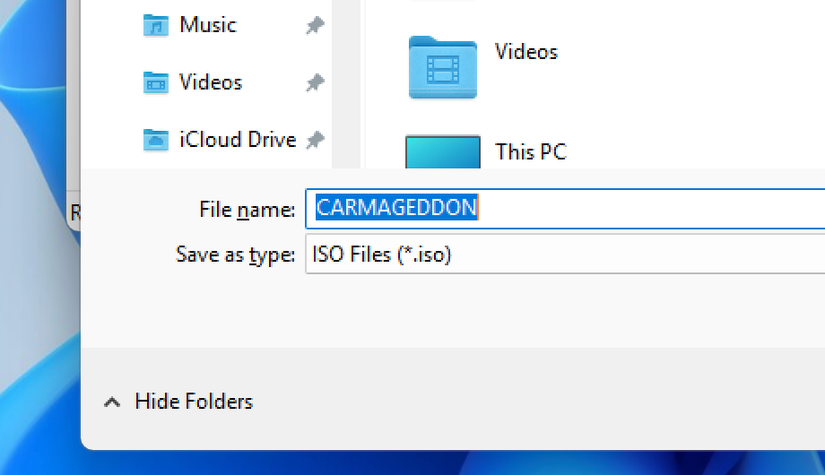Click the pin icon beside iCloud Drive
Screen dimensions: 825x475
314,140
